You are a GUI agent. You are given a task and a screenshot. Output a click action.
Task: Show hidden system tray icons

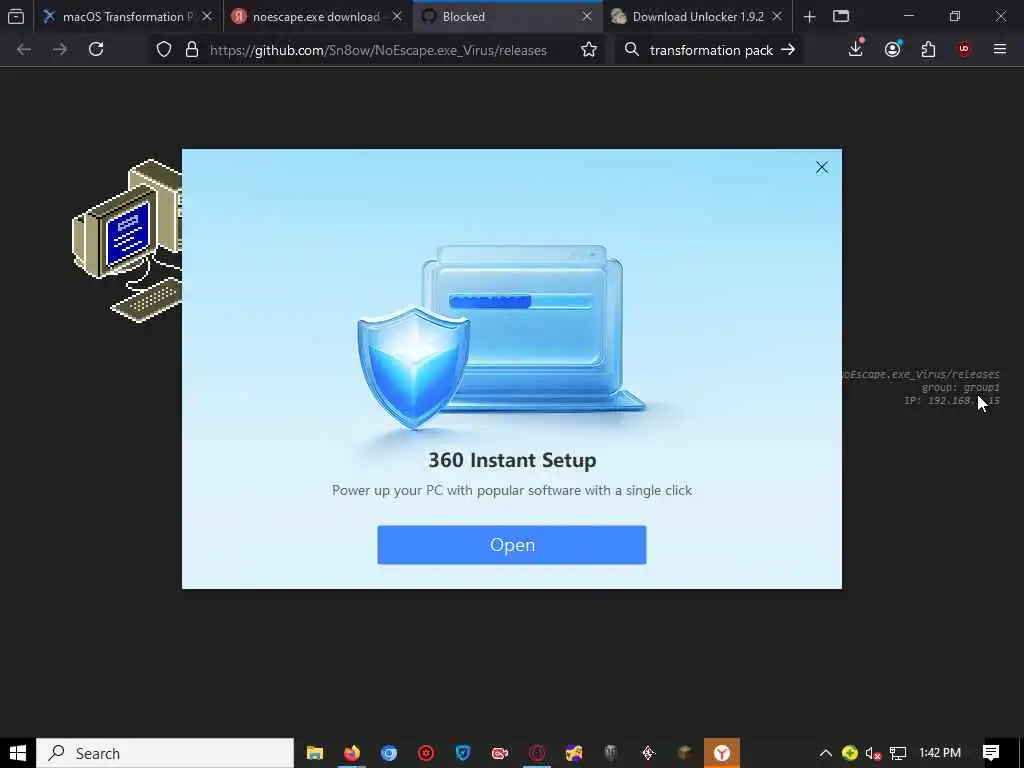tap(825, 753)
